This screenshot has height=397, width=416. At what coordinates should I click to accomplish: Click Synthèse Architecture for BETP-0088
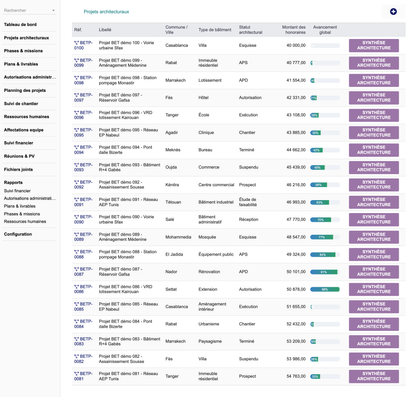coord(374,254)
